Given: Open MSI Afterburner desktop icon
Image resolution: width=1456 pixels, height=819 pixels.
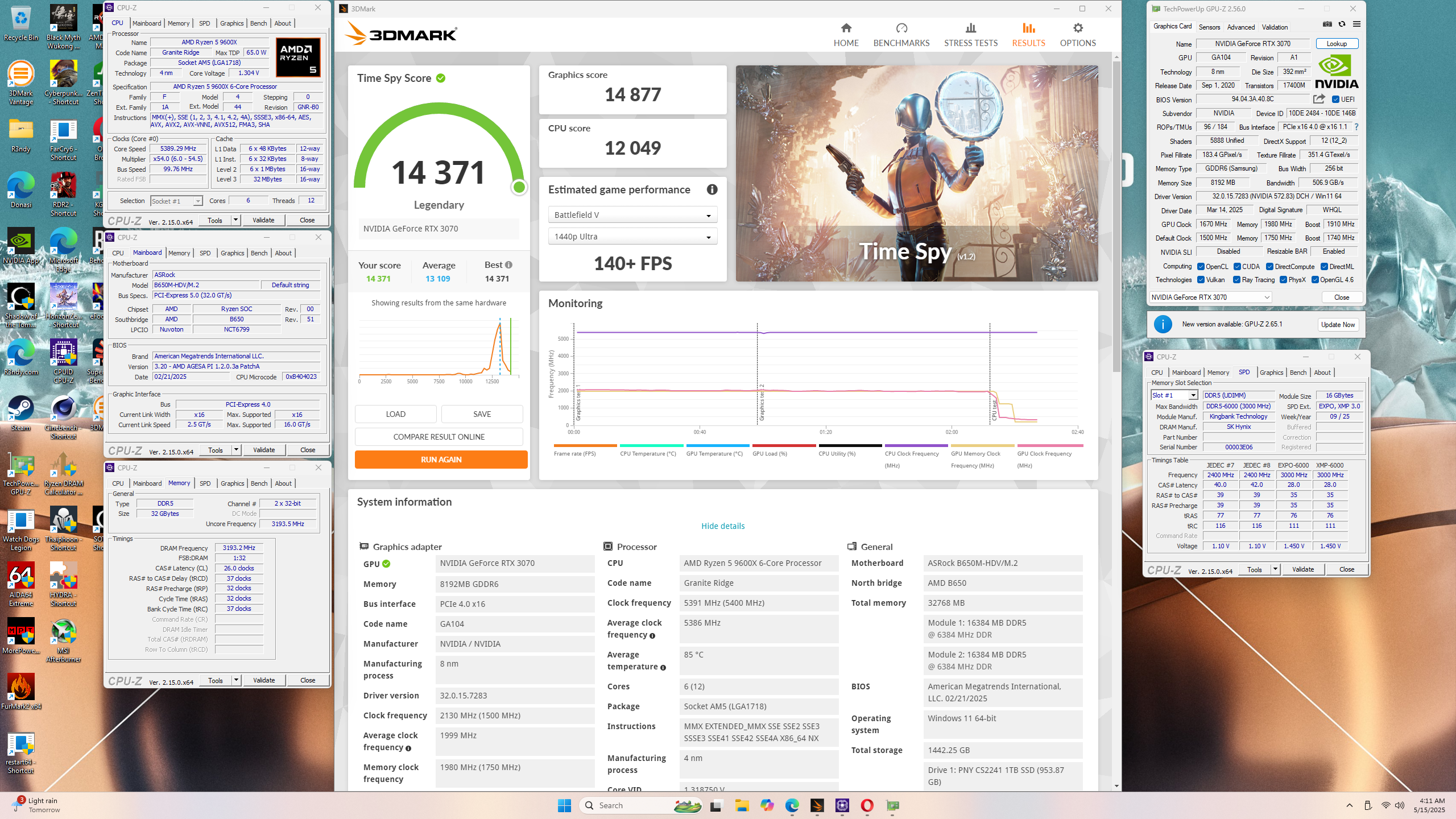Looking at the screenshot, I should [x=63, y=640].
